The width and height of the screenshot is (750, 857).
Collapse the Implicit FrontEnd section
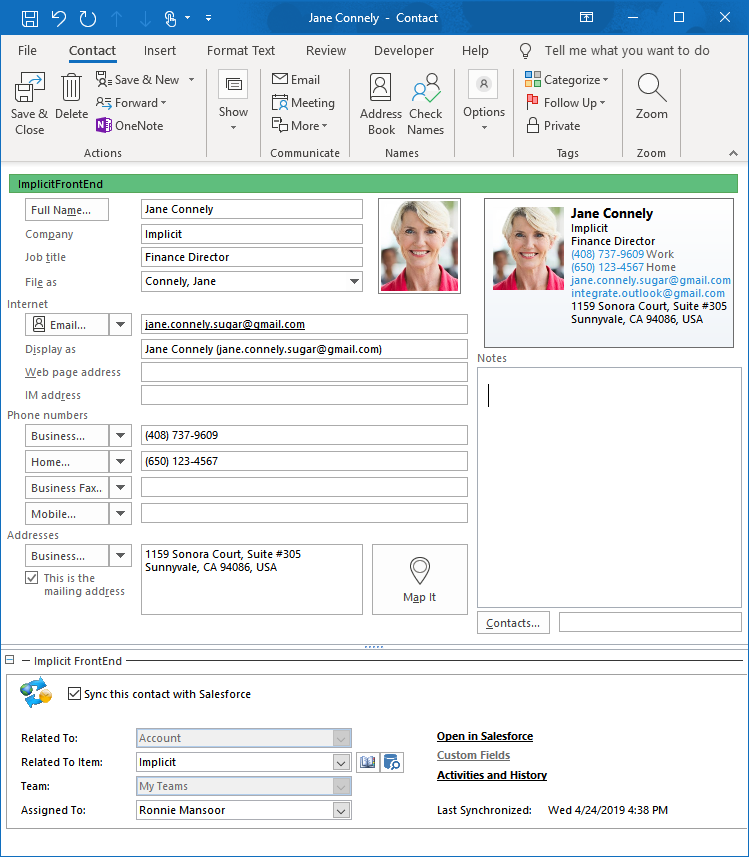pyautogui.click(x=10, y=661)
